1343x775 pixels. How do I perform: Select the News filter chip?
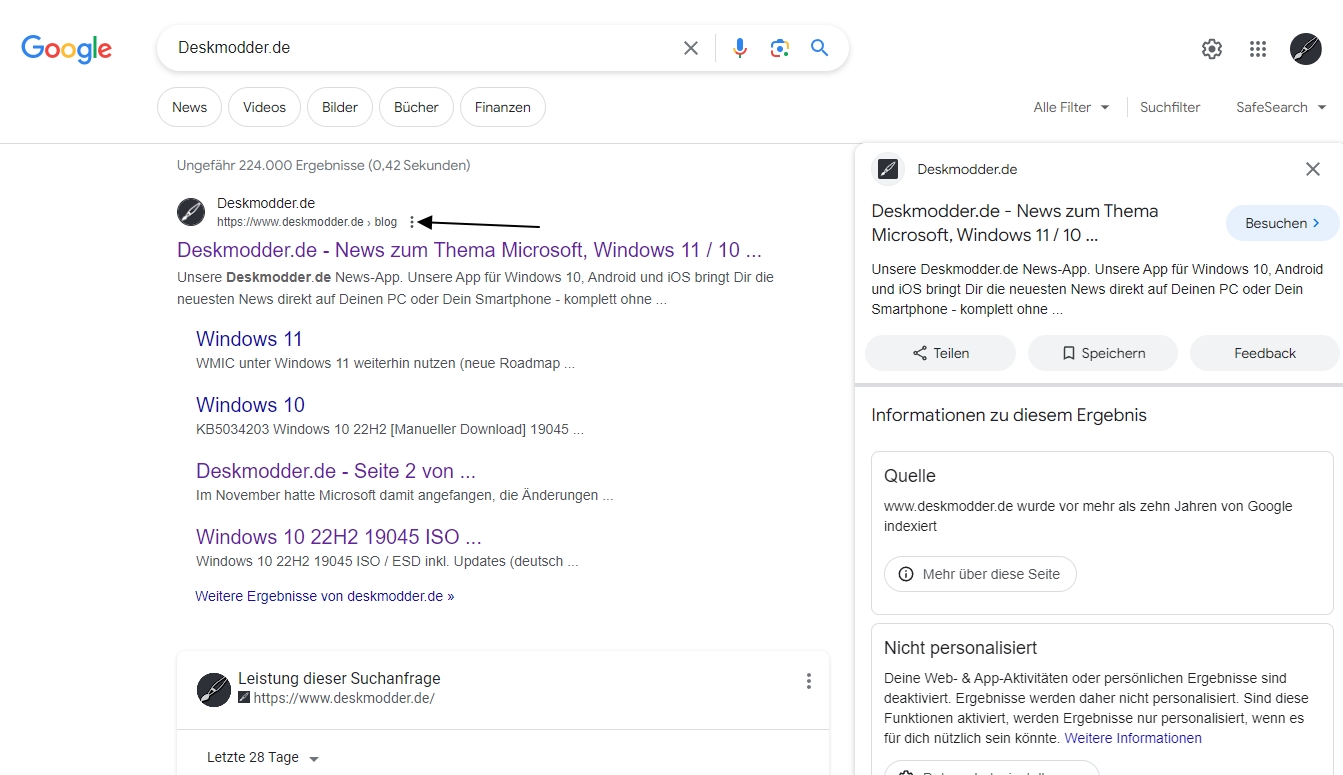(189, 107)
